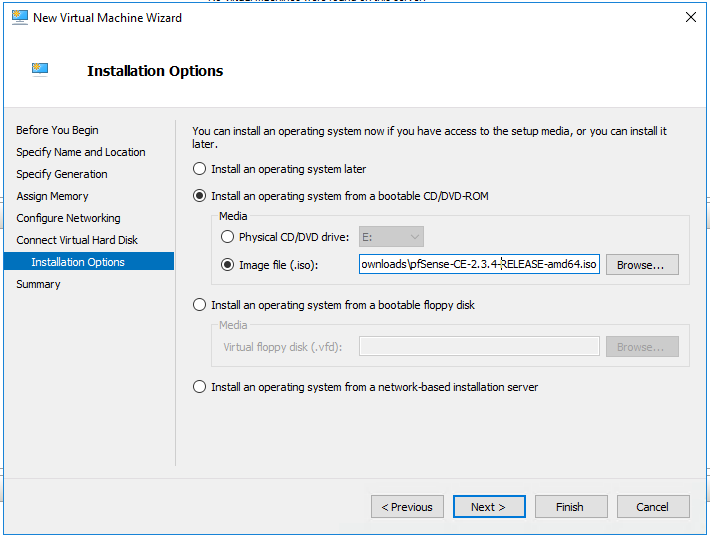Choose install from bootable floppy disk
This screenshot has width=710, height=538.
pyautogui.click(x=200, y=305)
